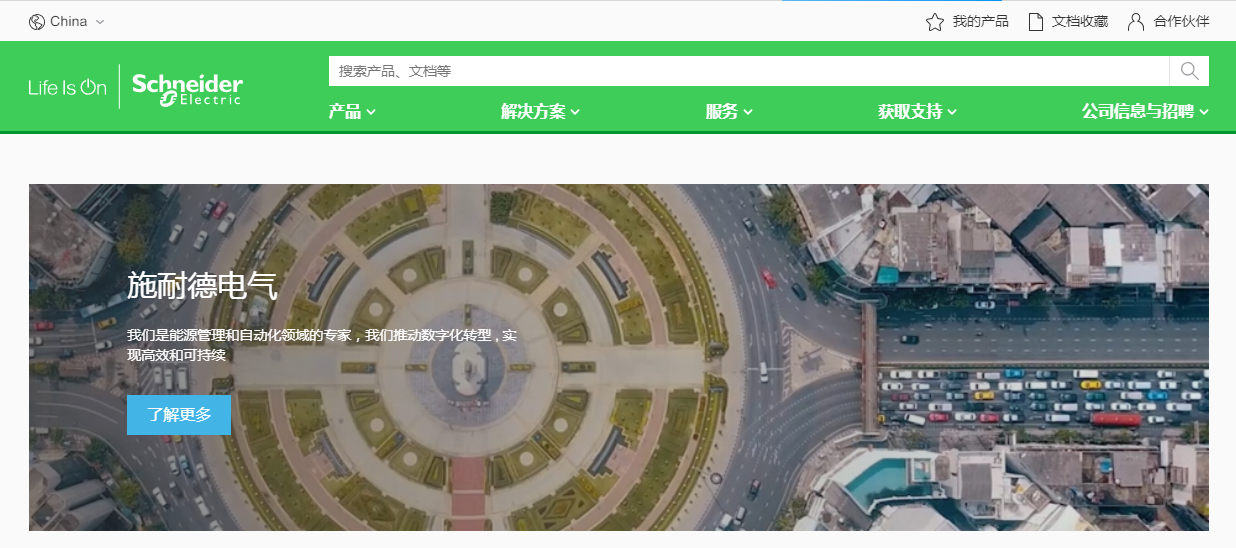Screen dimensions: 1236x548
Task: Expand the 服务 menu
Action: coord(729,112)
